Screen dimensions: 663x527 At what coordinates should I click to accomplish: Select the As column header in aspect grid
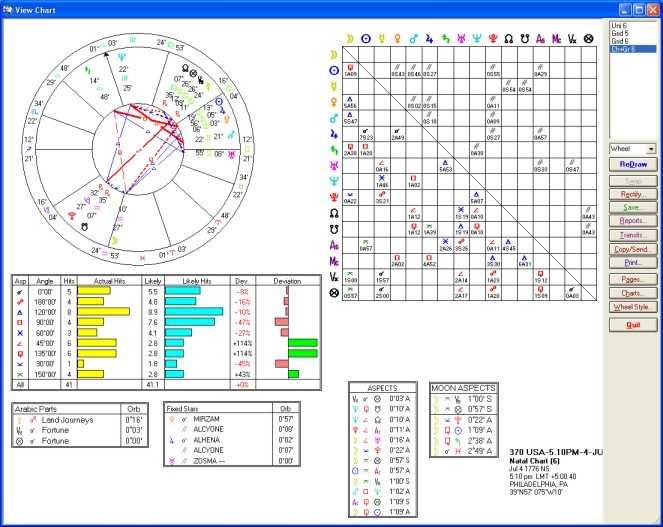tap(540, 39)
